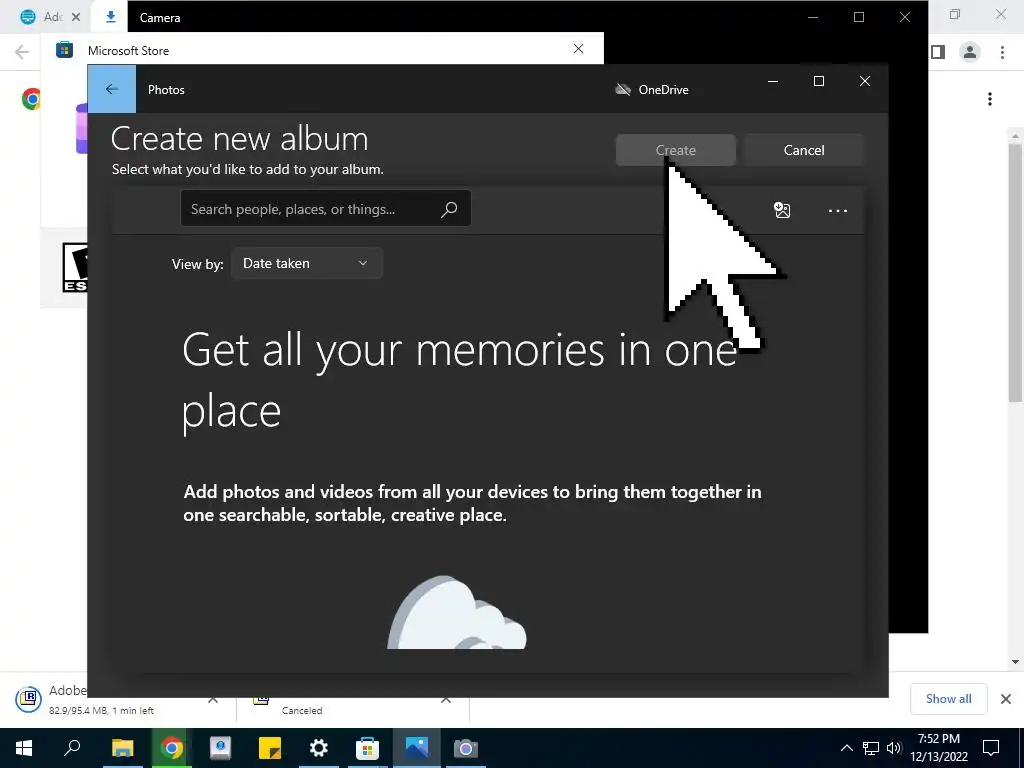Maximize the Camera window
The image size is (1024, 768).
click(859, 18)
